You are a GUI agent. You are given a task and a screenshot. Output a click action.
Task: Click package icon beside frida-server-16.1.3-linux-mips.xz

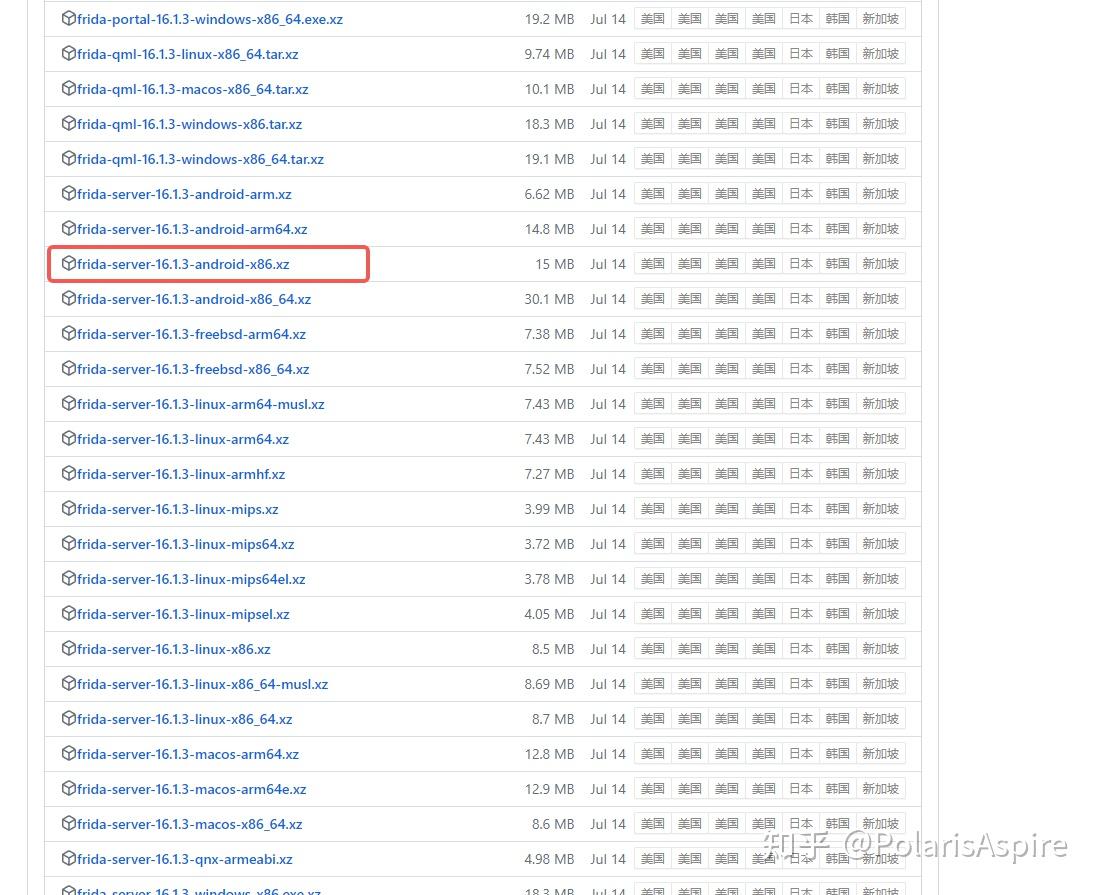pos(68,508)
